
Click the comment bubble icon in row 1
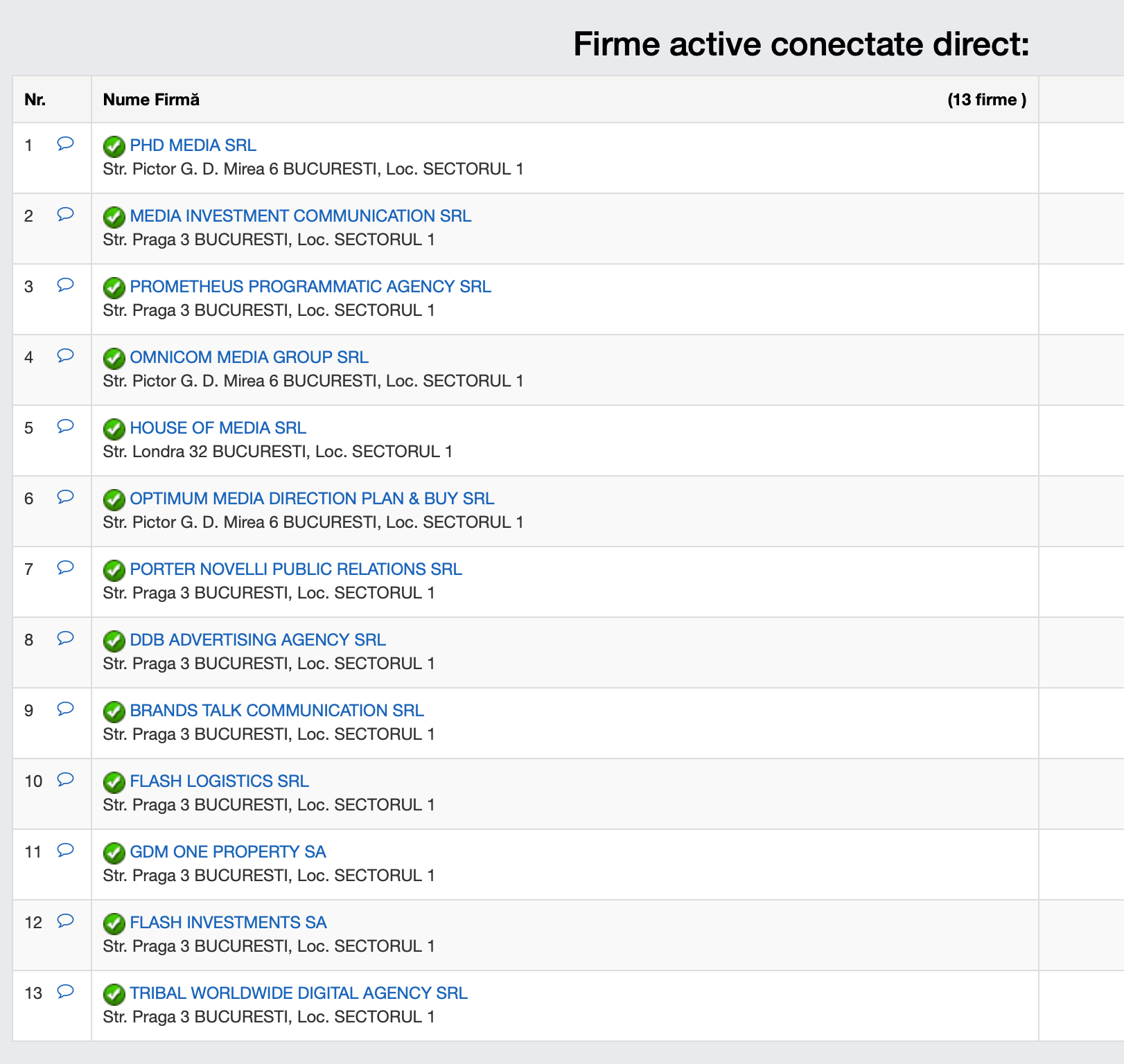pyautogui.click(x=65, y=143)
